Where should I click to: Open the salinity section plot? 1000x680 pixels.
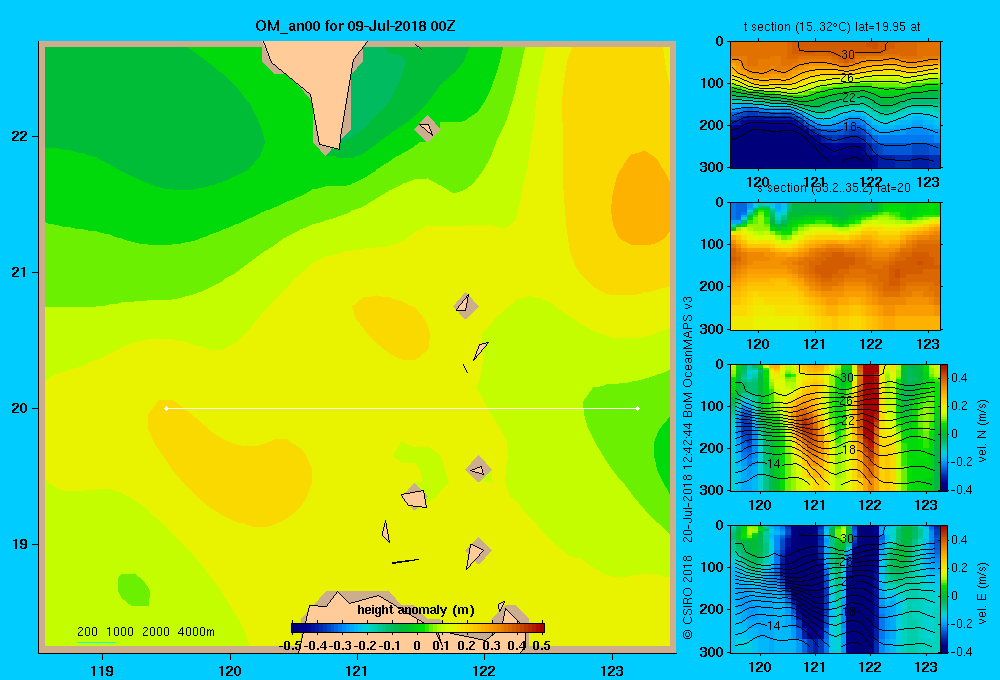[835, 266]
